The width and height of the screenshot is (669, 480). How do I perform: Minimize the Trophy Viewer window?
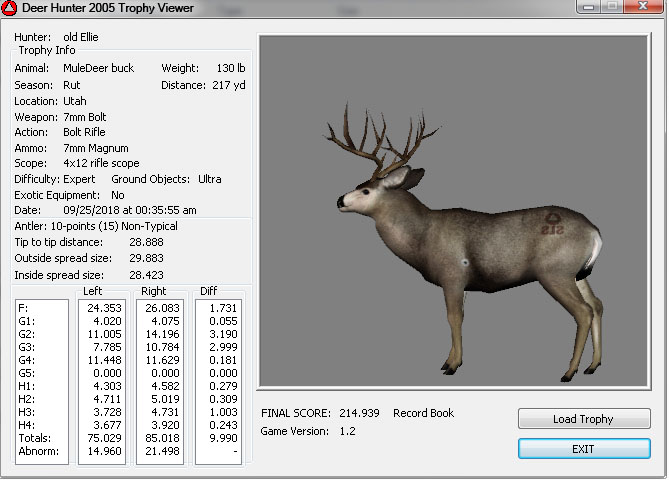[x=585, y=10]
